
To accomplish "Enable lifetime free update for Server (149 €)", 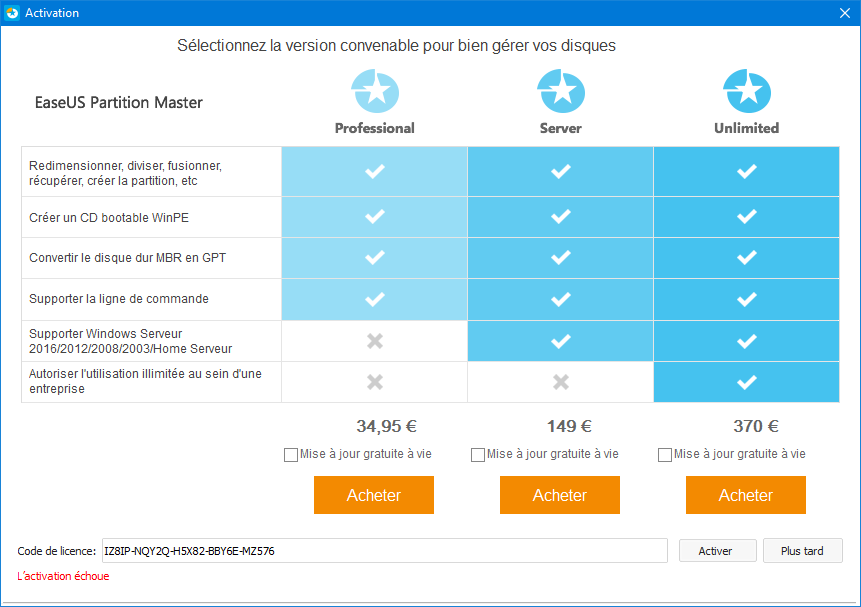I will pyautogui.click(x=478, y=455).
